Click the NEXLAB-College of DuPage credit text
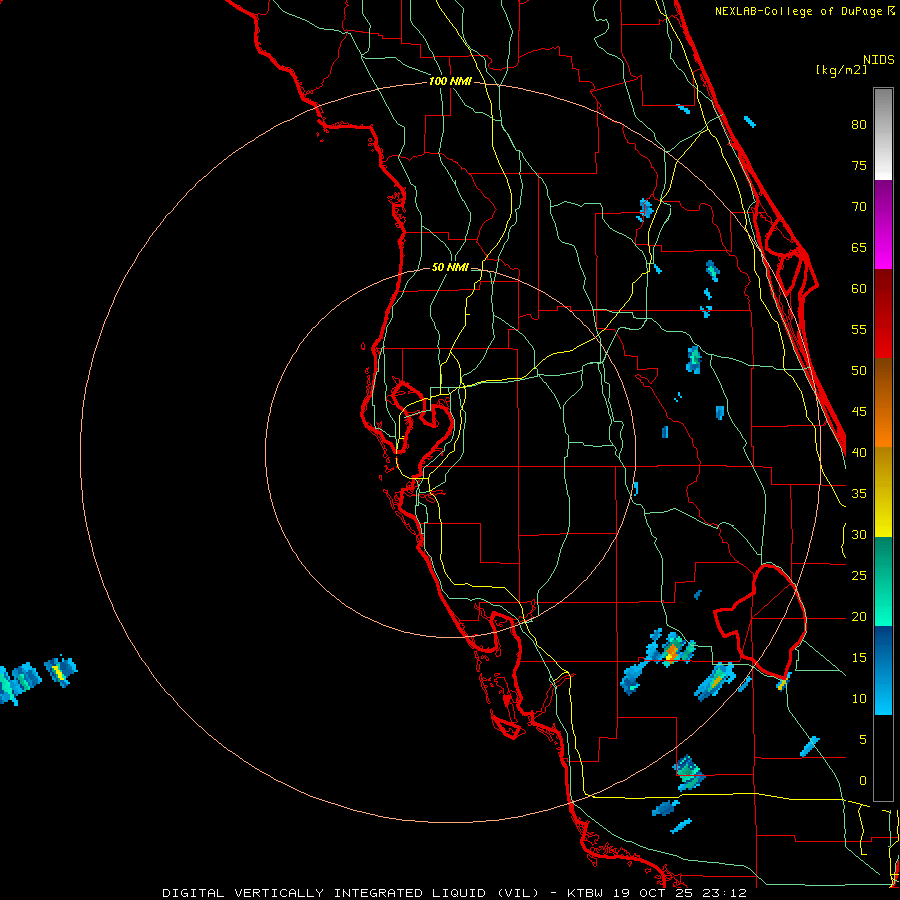Screen dimensions: 900x900 [x=800, y=11]
